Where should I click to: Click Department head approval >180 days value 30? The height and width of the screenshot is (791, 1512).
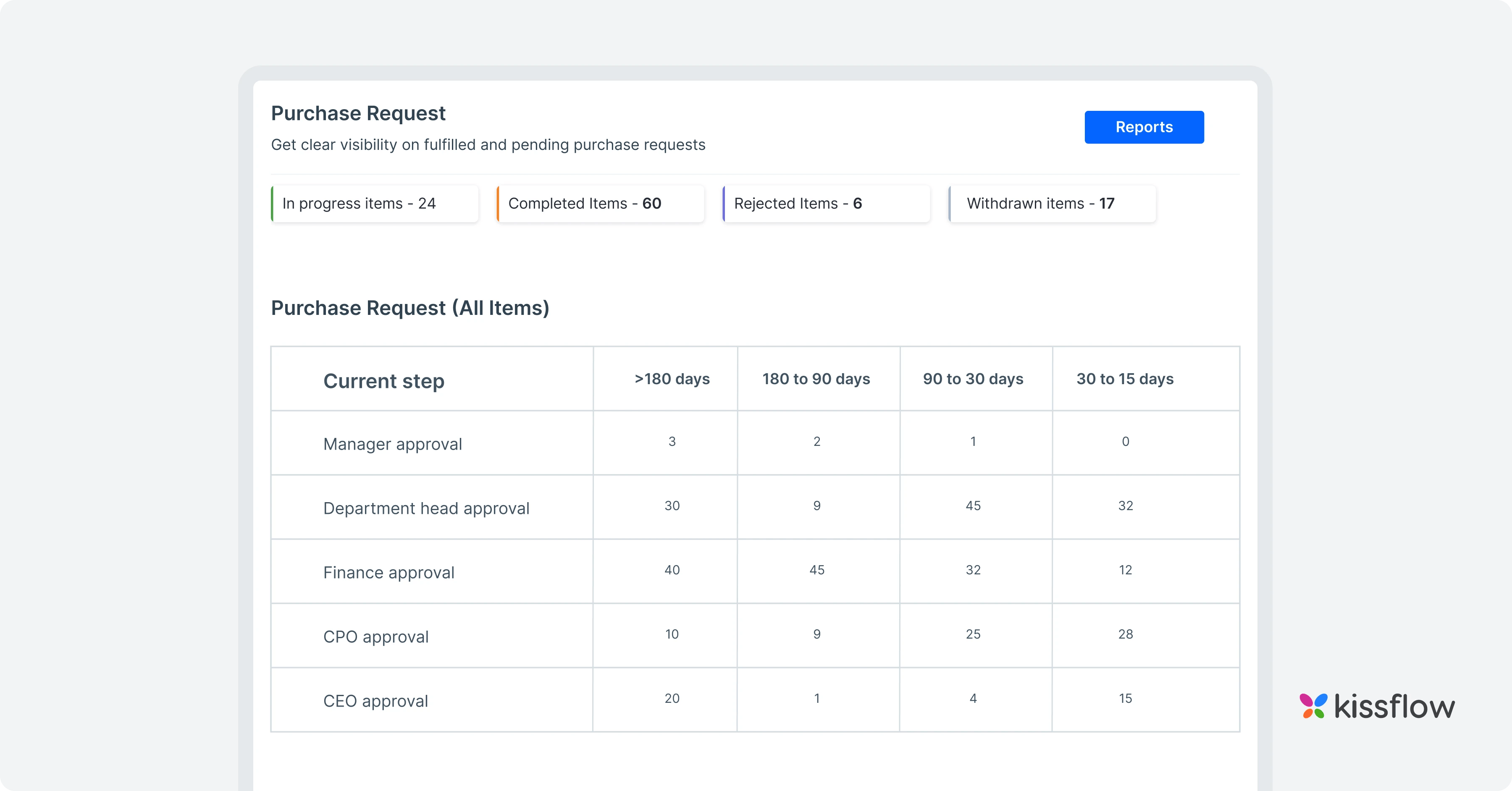[x=672, y=506]
